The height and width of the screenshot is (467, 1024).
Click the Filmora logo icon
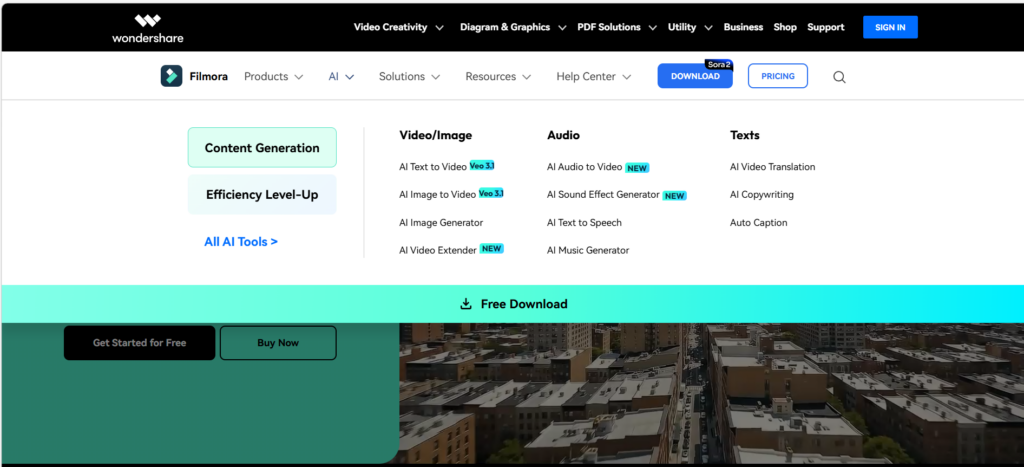171,76
